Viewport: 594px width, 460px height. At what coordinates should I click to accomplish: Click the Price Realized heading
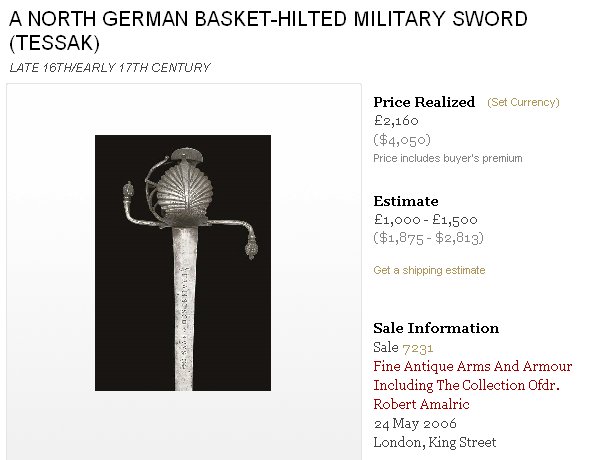(x=424, y=102)
